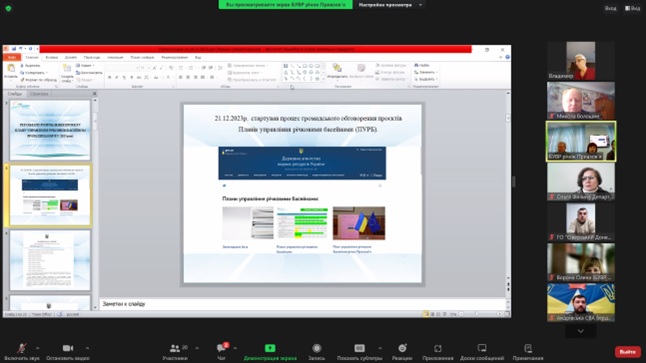This screenshot has height=363, width=646.
Task: Toggle the muted microphone button
Action: (x=21, y=349)
